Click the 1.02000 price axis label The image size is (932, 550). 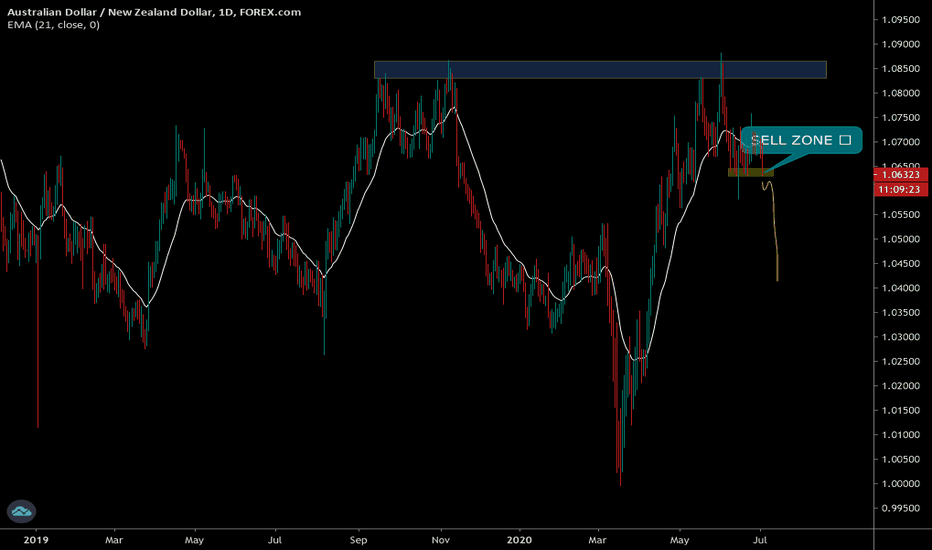pos(900,385)
